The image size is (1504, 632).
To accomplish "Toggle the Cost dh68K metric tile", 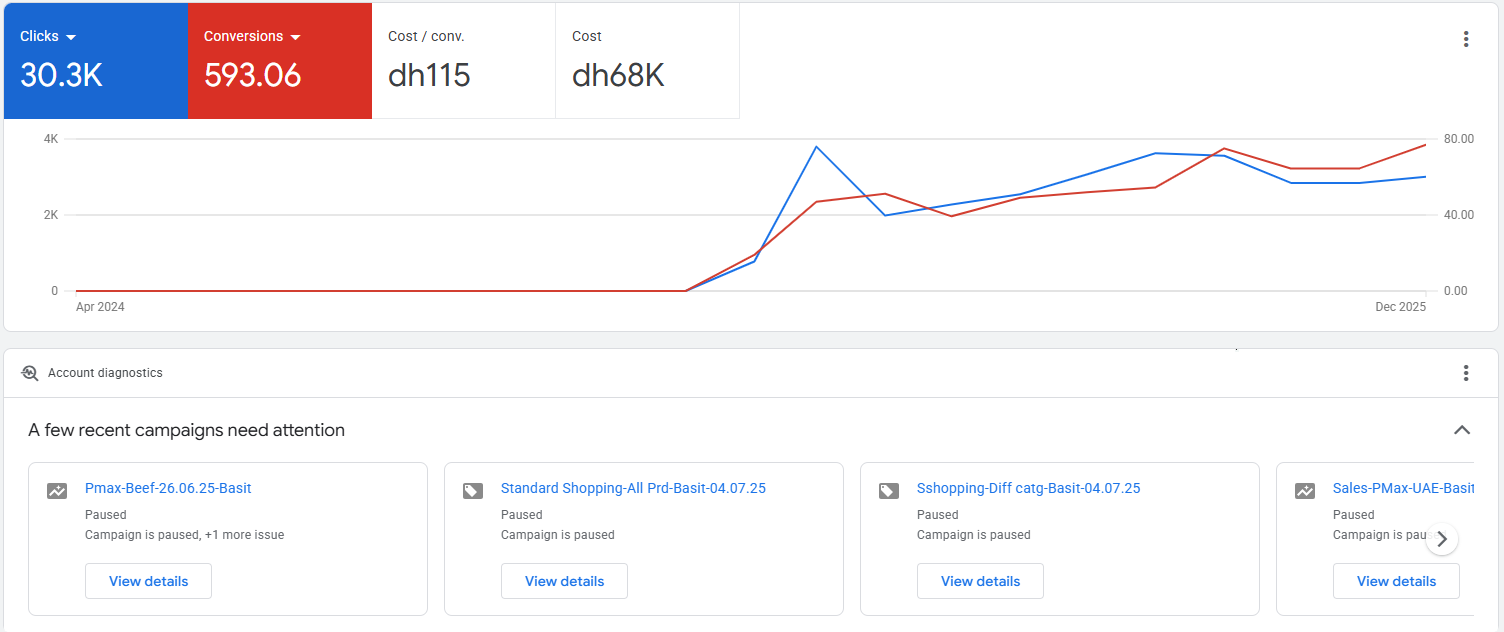I will [x=647, y=61].
